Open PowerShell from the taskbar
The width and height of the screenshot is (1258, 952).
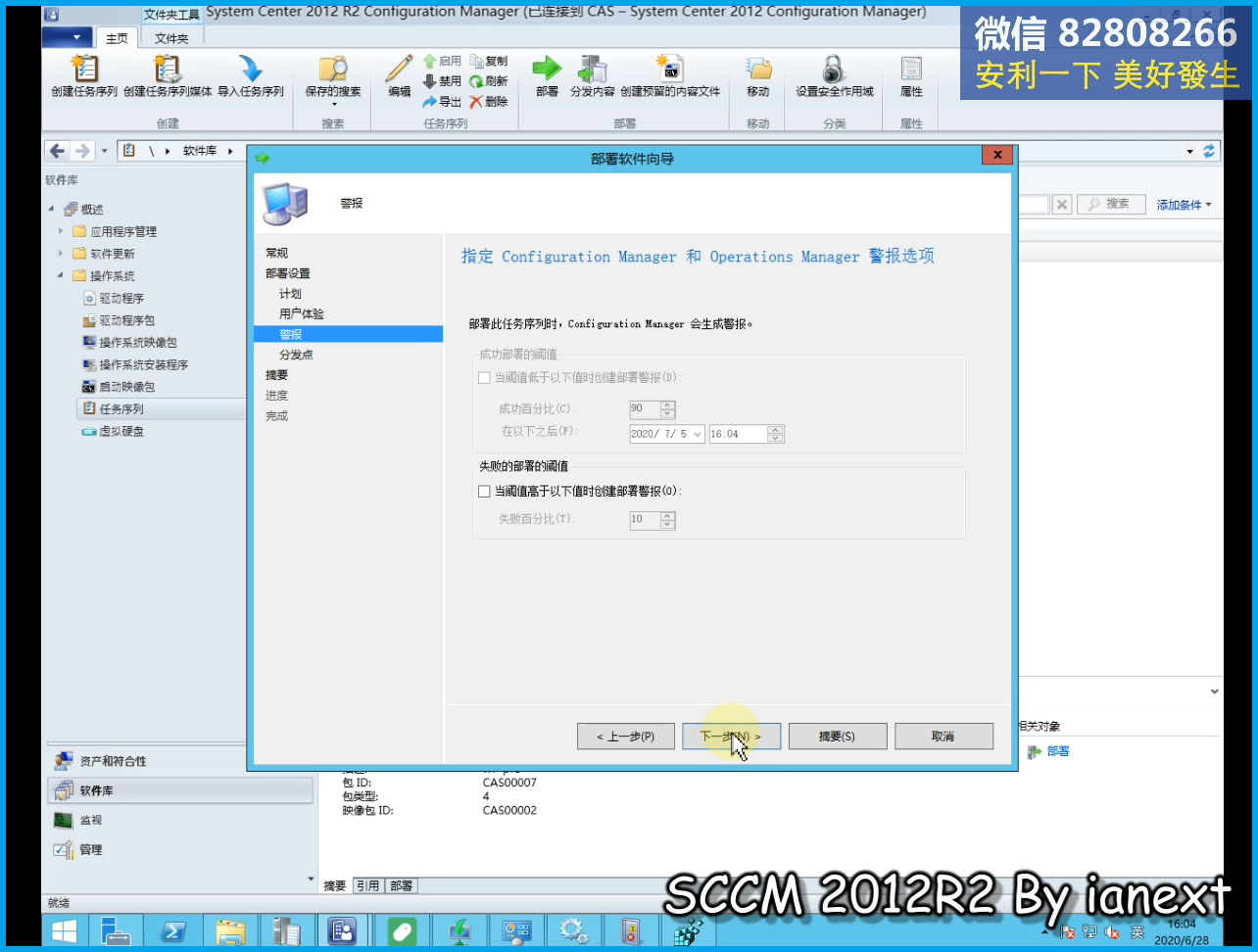tap(173, 930)
